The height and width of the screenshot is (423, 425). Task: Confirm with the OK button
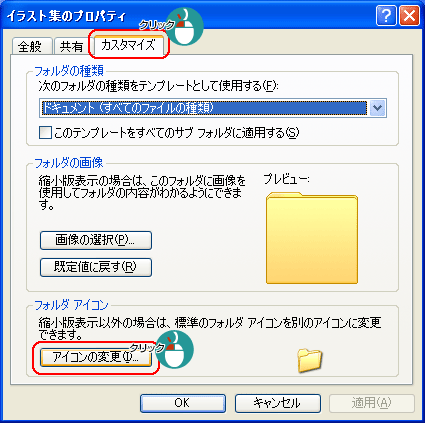pyautogui.click(x=183, y=403)
